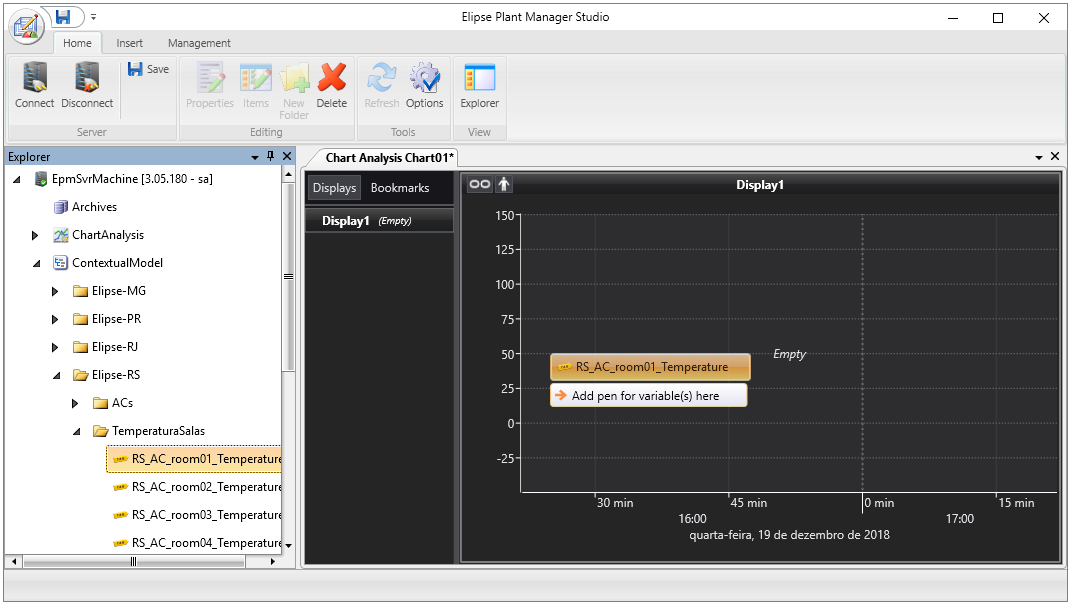Switch to the Home ribbon tab
The image size is (1069, 605).
(x=77, y=43)
